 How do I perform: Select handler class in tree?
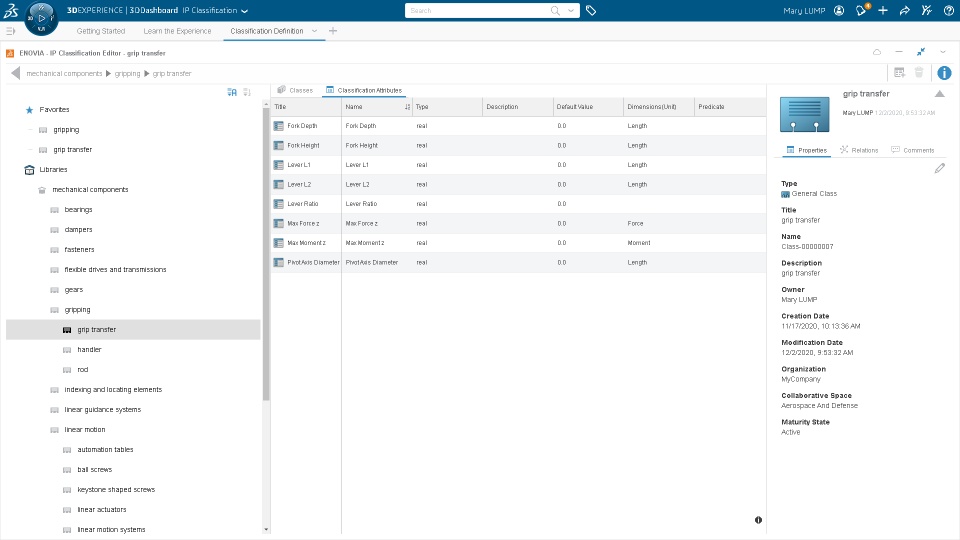point(89,350)
